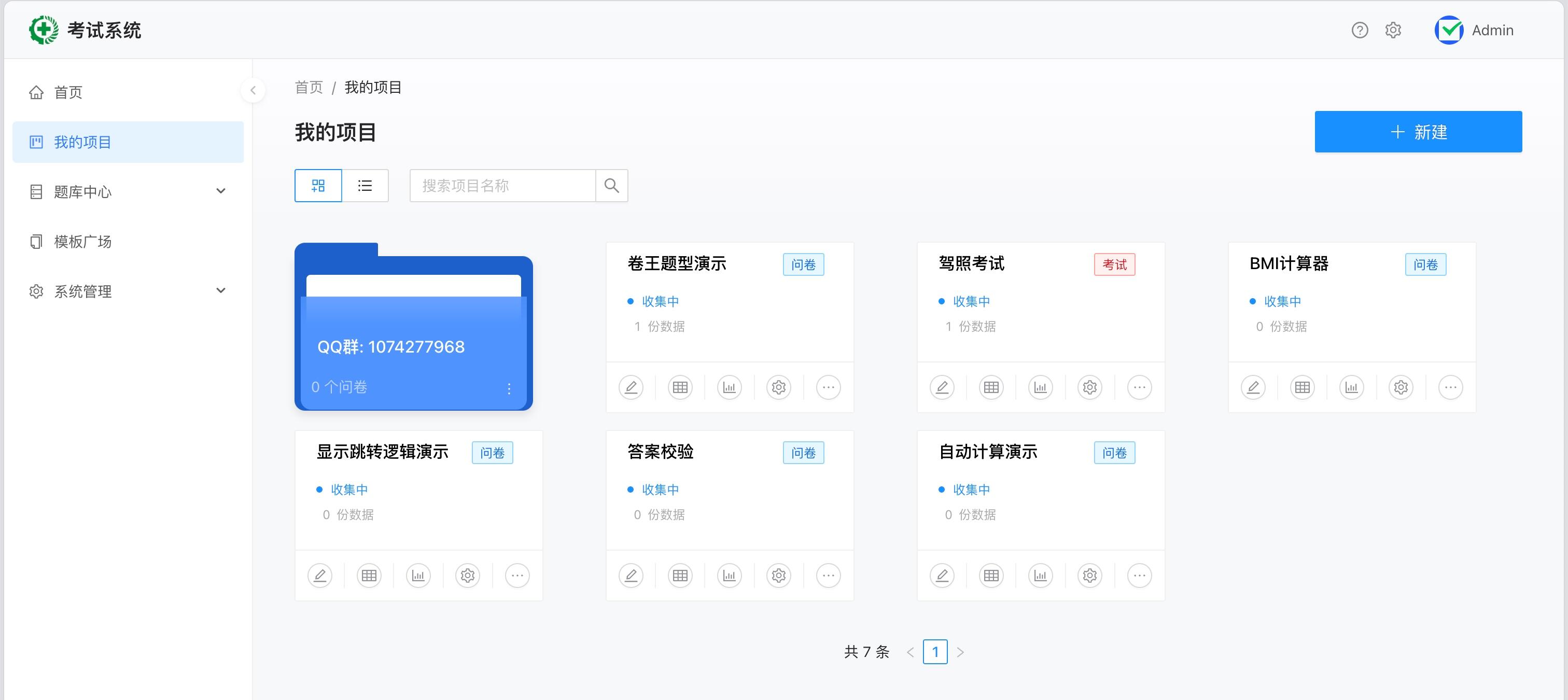View chart statistics icon on BMI计算器 card
The image size is (1568, 700).
[1351, 387]
